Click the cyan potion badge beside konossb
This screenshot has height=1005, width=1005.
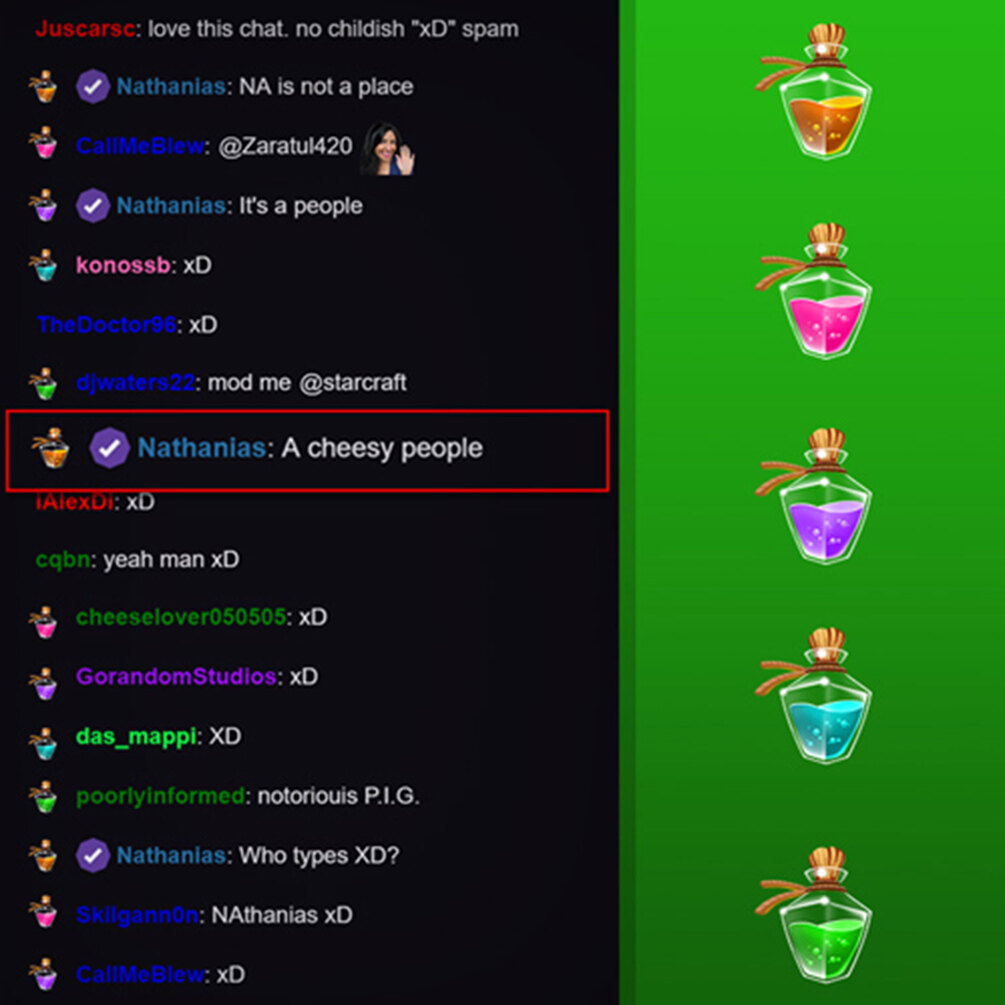44,265
